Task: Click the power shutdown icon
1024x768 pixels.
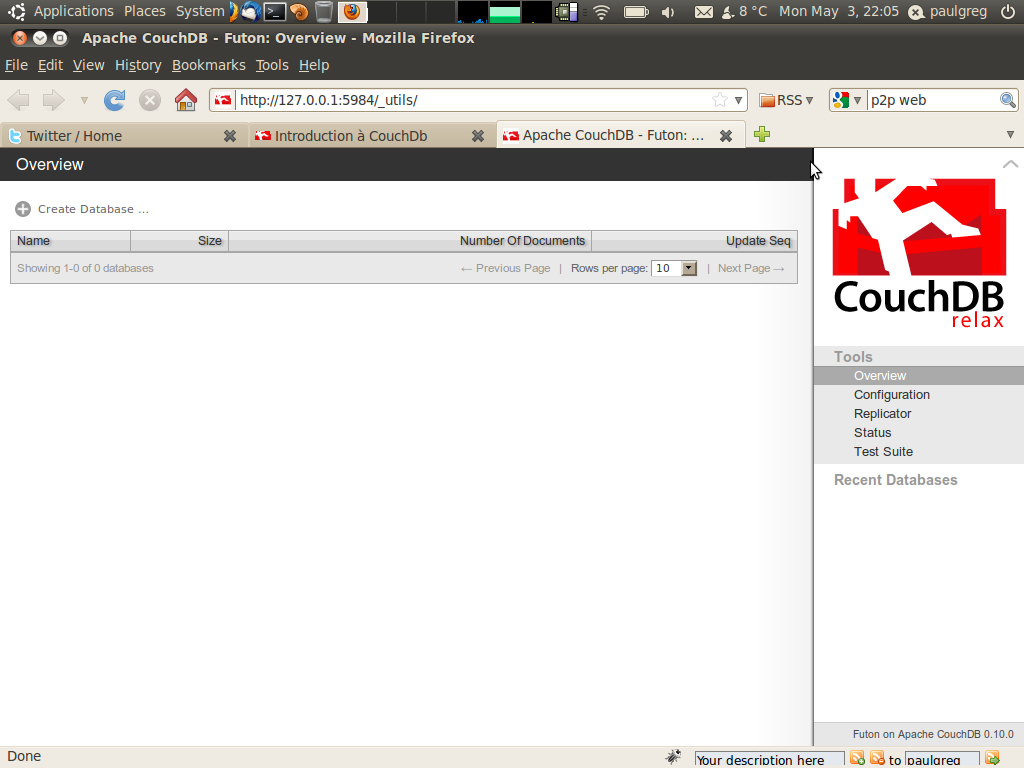Action: coord(1008,11)
